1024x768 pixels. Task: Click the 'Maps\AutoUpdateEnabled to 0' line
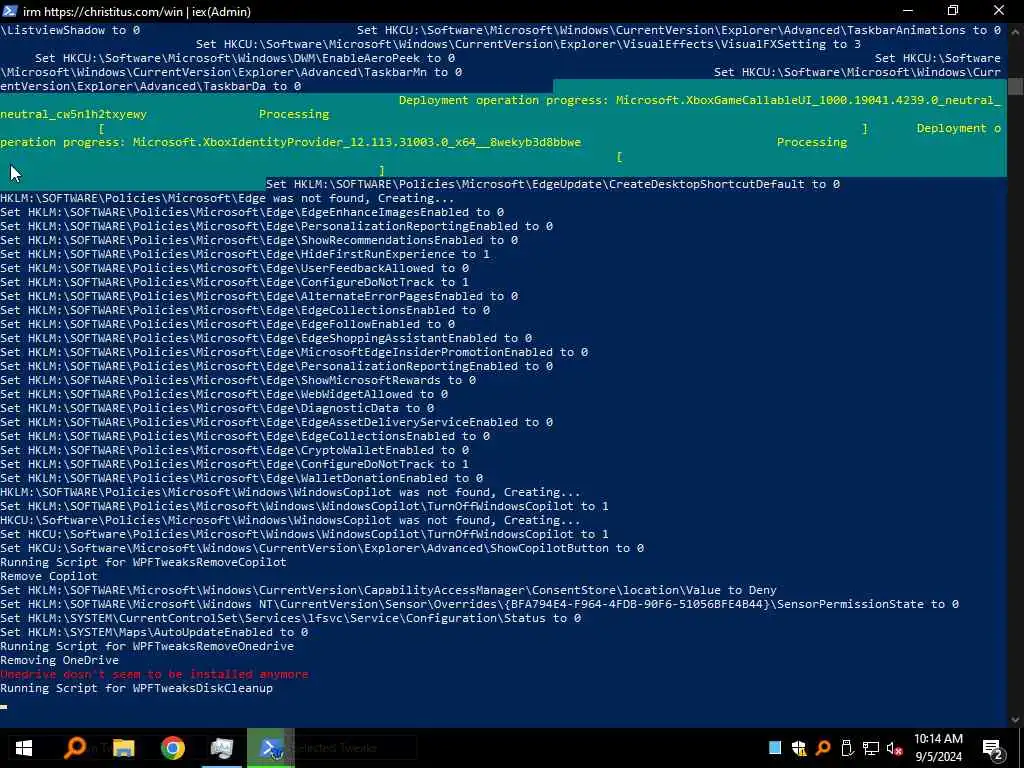(154, 632)
